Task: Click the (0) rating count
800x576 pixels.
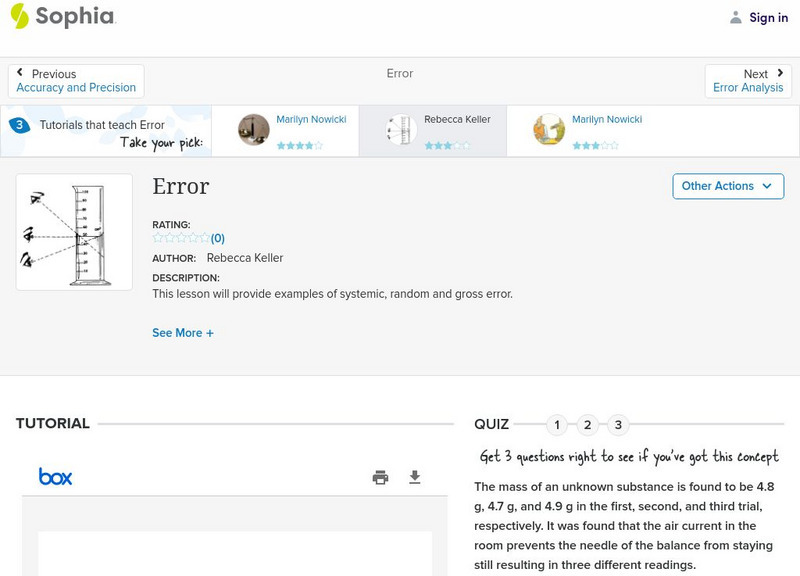Action: point(217,238)
